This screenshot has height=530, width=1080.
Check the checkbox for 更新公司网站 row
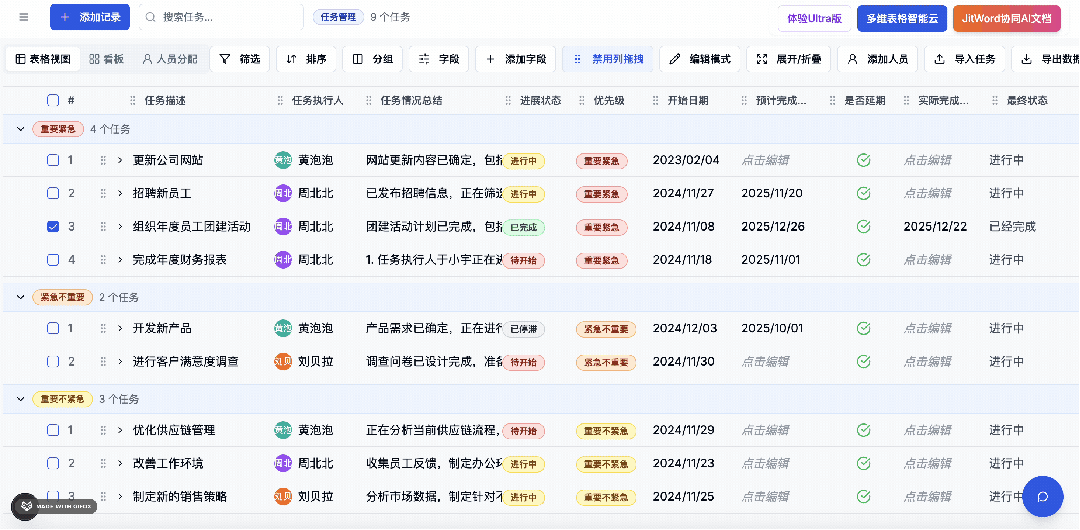click(x=53, y=160)
